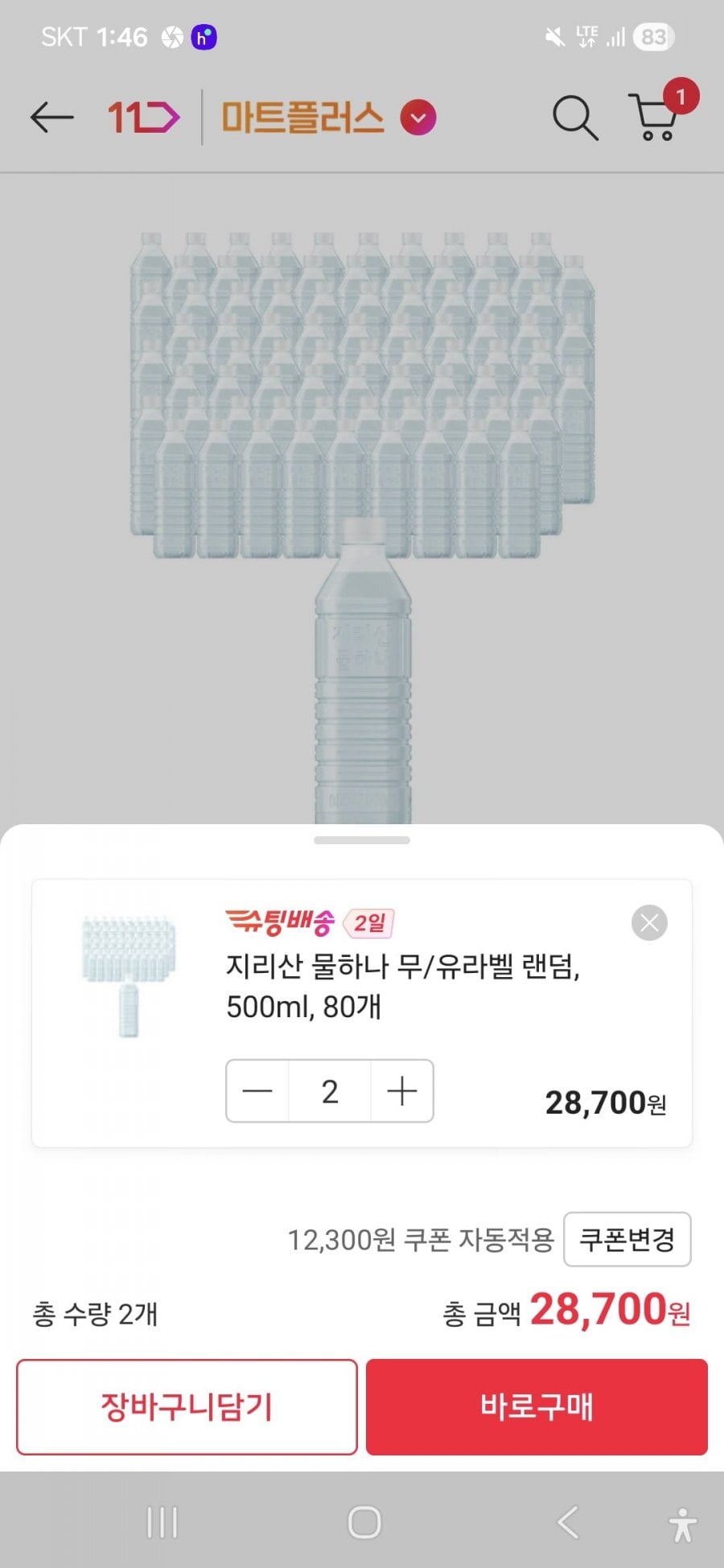Open Android recent apps button
Screen dimensions: 724x1568
coord(162,1522)
